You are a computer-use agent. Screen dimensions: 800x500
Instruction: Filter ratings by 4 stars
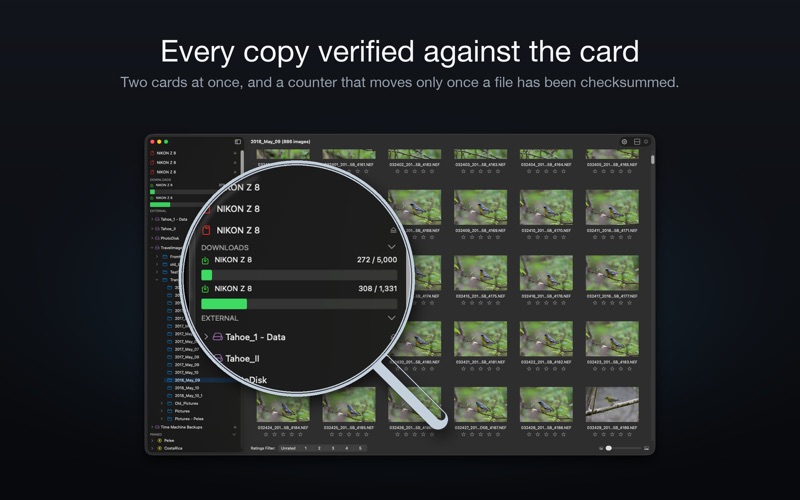[x=346, y=448]
